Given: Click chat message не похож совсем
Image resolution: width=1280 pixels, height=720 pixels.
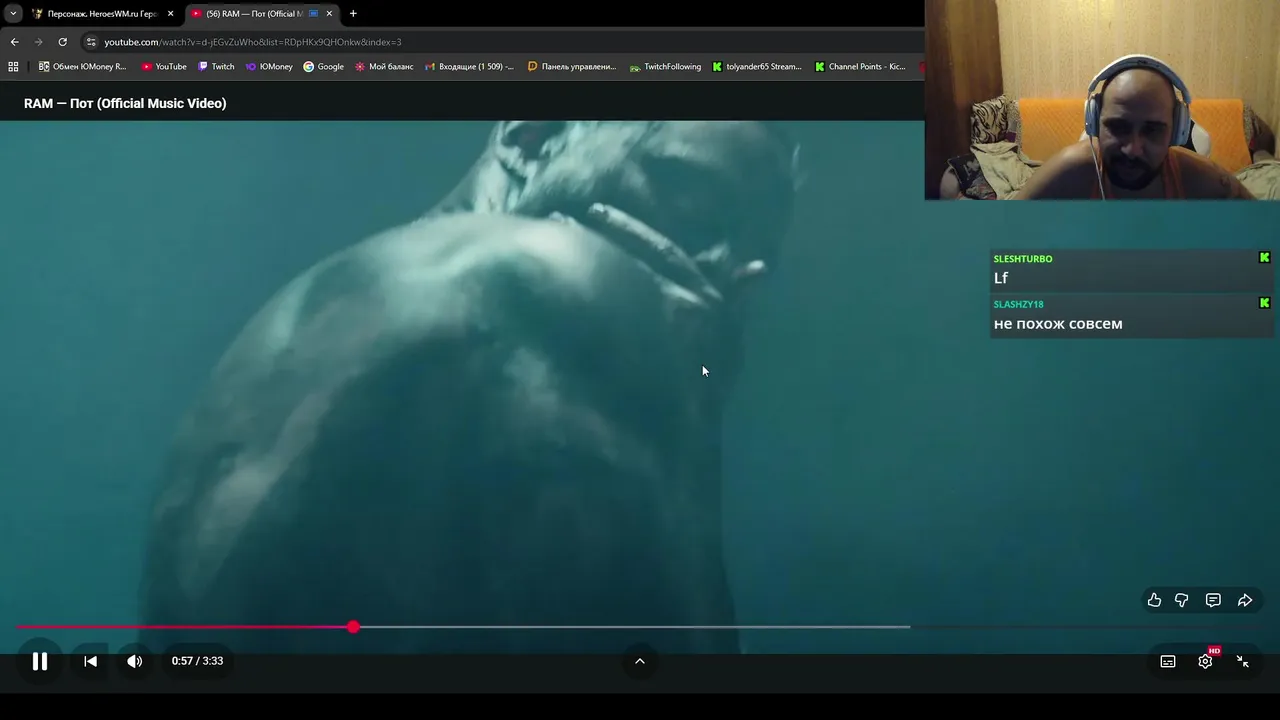Looking at the screenshot, I should tap(1058, 324).
